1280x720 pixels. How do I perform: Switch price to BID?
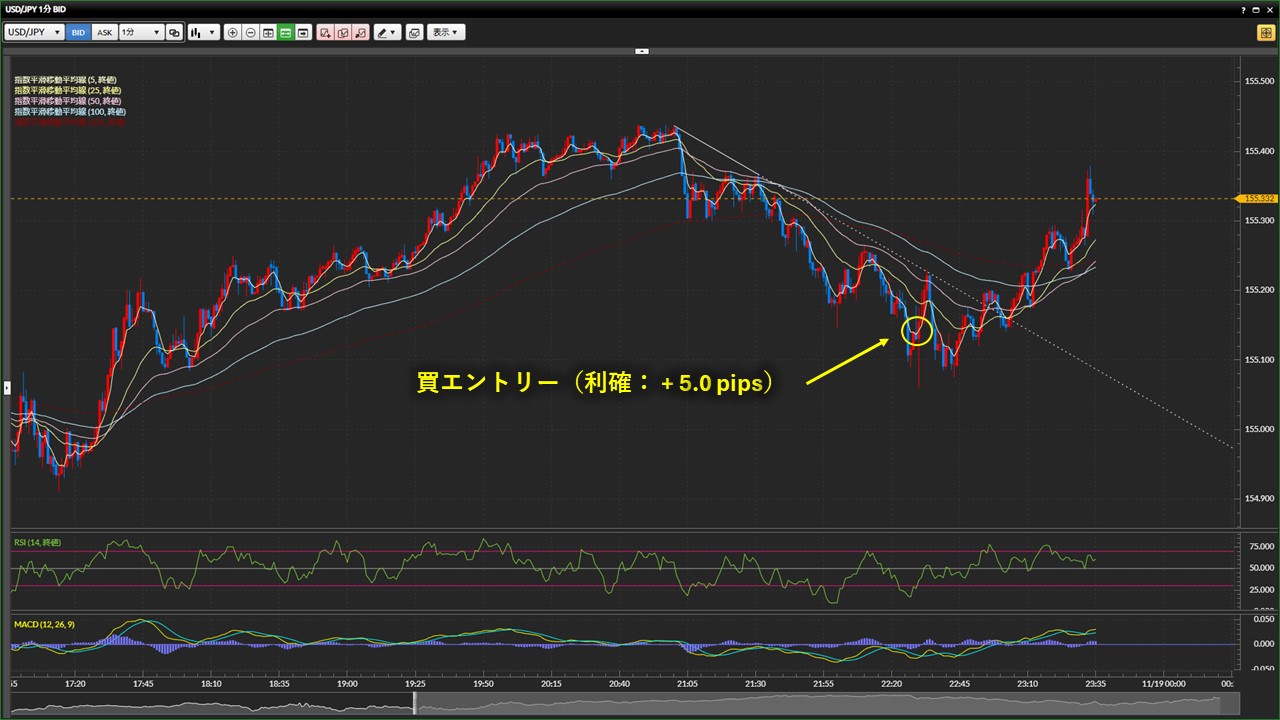point(78,32)
